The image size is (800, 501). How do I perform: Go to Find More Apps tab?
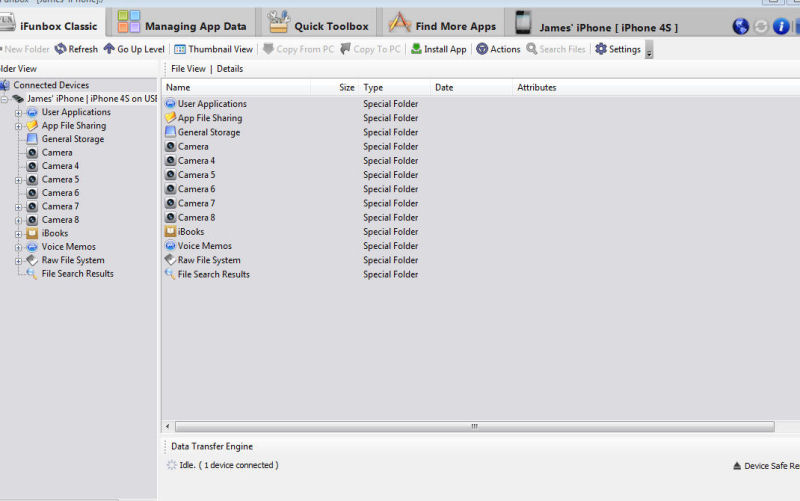click(x=442, y=23)
